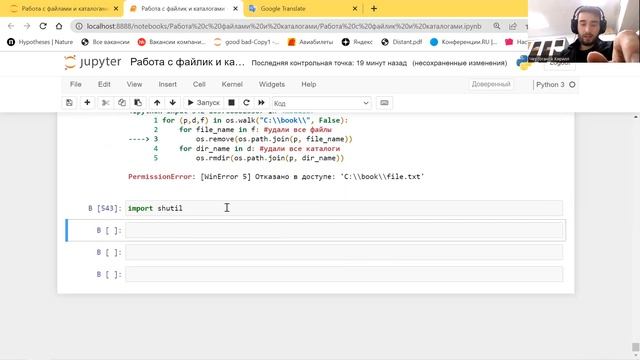Screen dimensions: 640x360
Task: Rename notebook via title Работа с файлик
Action: click(187, 62)
